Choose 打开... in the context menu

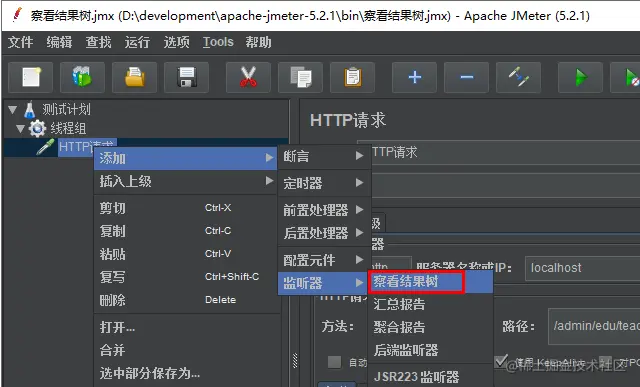tap(186, 327)
